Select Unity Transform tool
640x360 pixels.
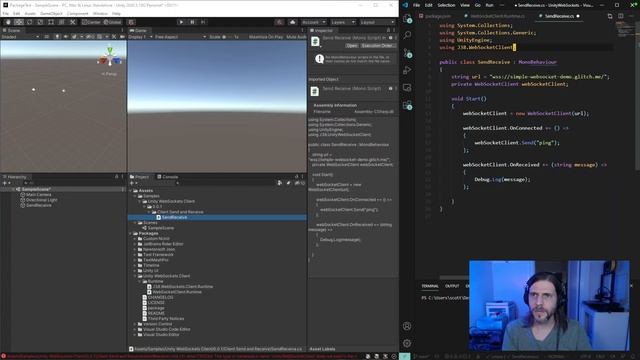click(61, 22)
